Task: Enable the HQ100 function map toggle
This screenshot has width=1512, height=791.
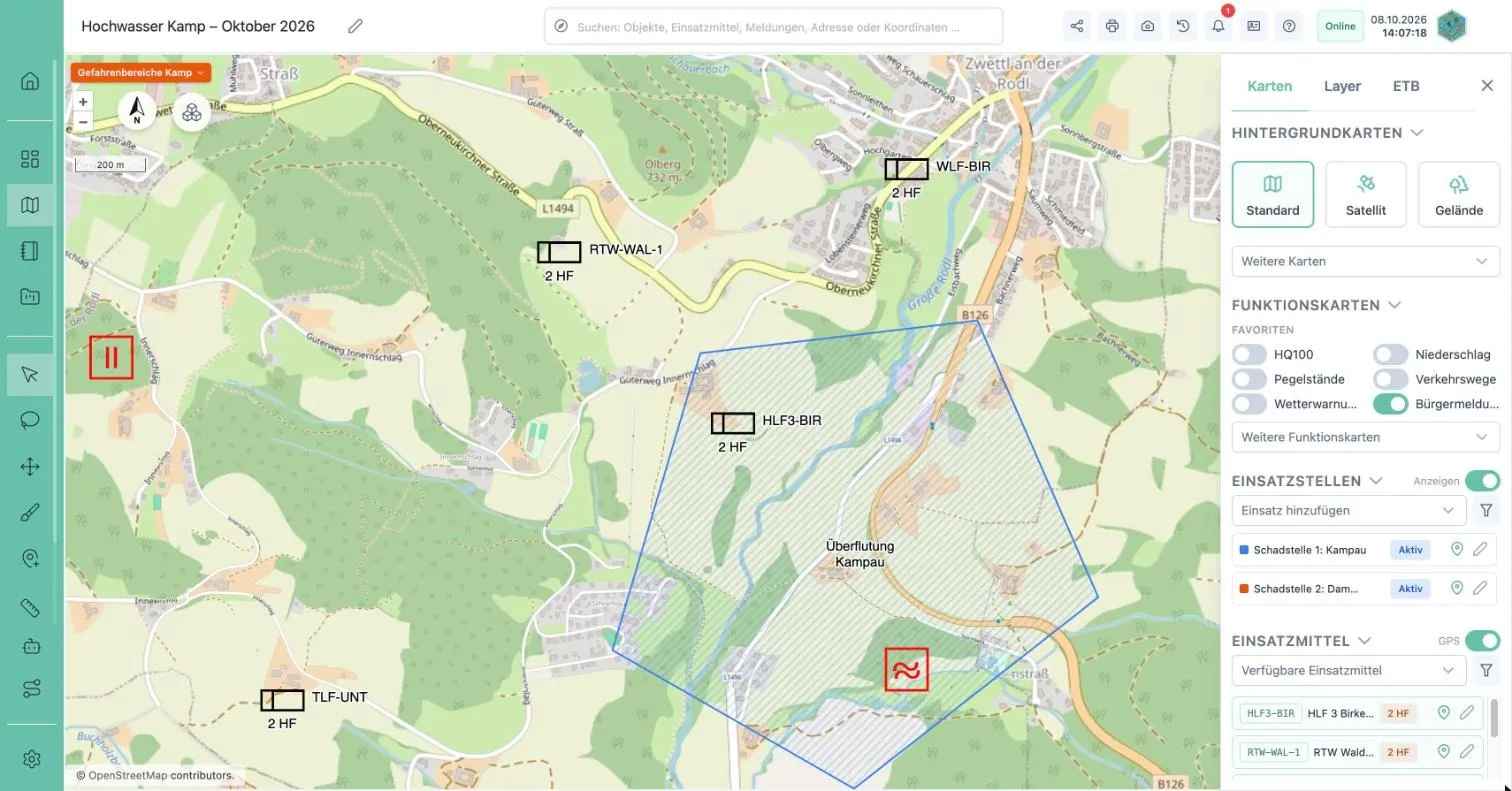Action: pos(1249,354)
